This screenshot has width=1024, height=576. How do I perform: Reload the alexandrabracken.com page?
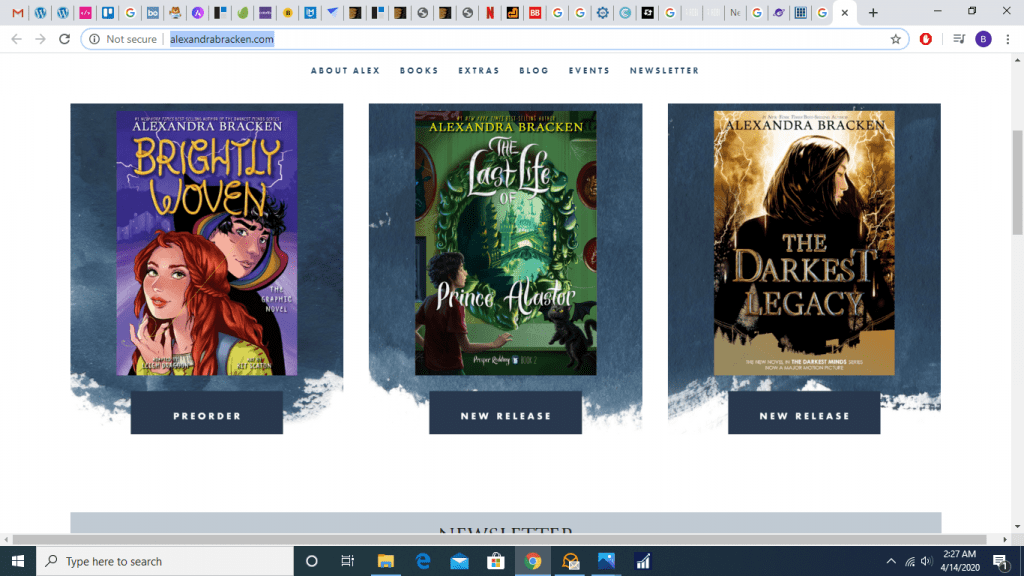[x=64, y=39]
